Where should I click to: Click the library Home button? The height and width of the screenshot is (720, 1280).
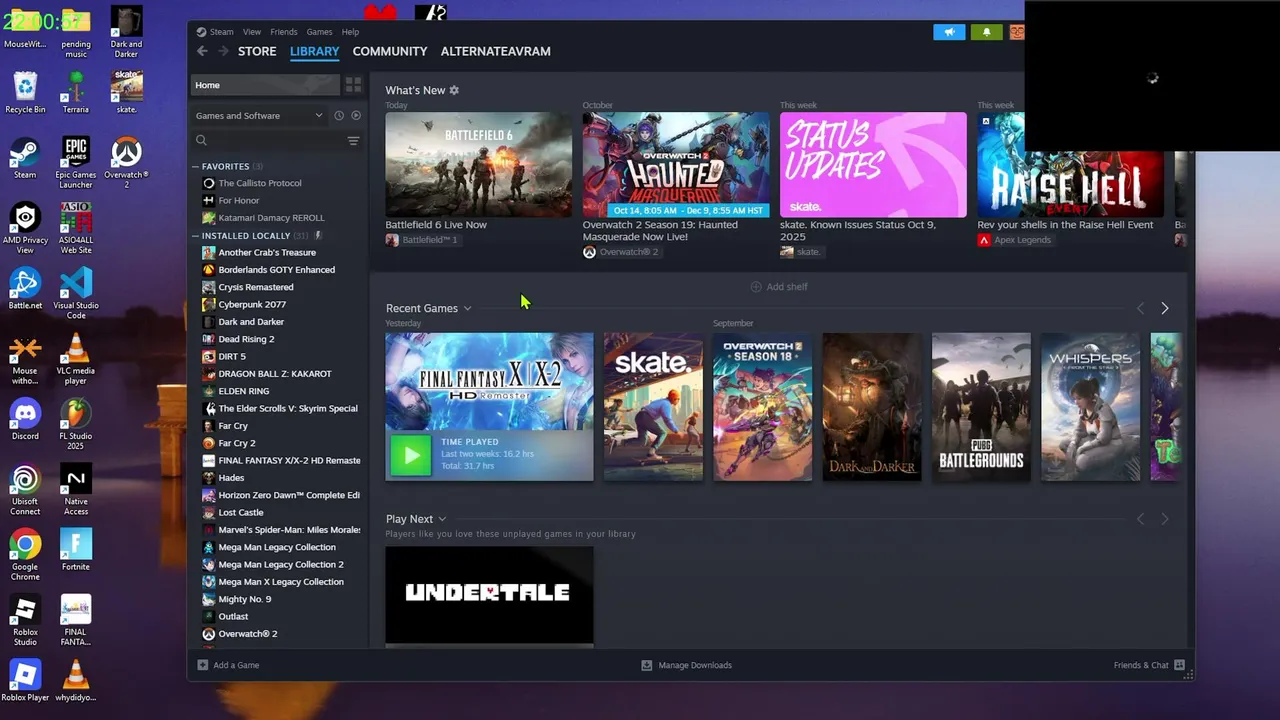[265, 85]
